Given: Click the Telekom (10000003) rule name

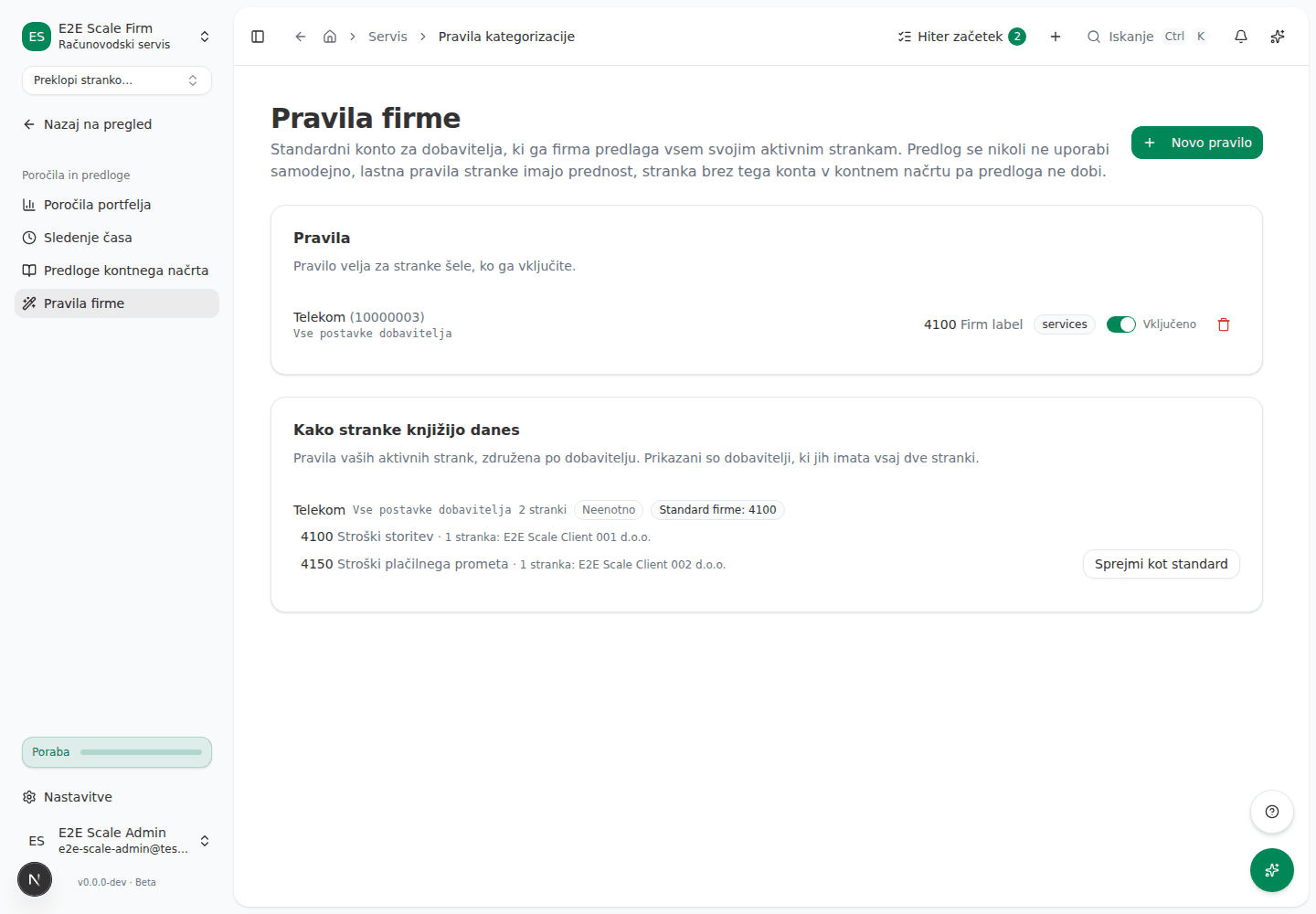Looking at the screenshot, I should [x=359, y=317].
